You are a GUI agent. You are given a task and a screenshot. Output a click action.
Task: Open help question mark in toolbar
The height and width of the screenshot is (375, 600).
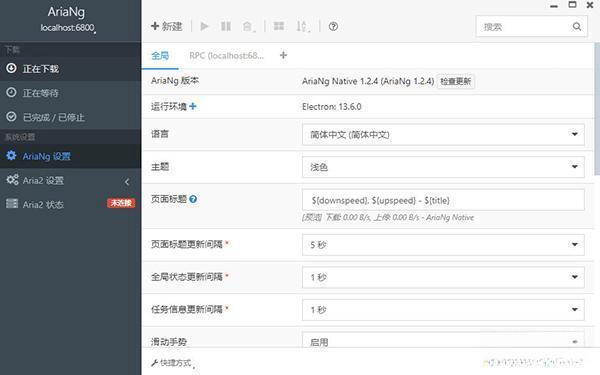333,26
